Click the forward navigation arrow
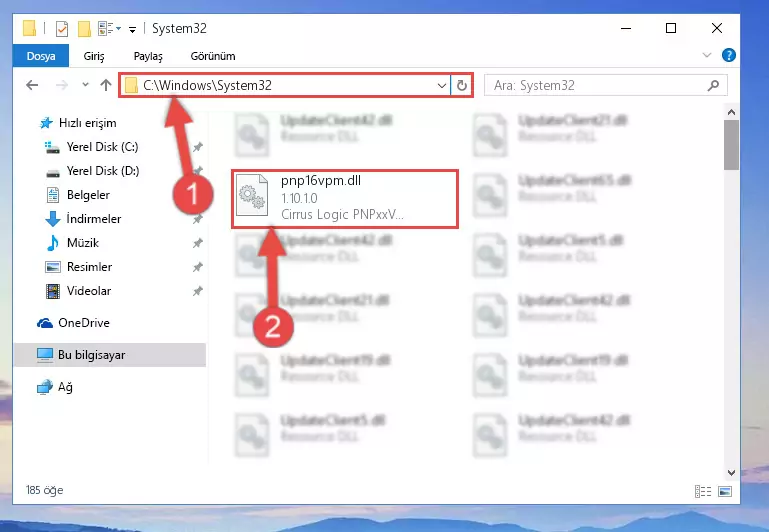The width and height of the screenshot is (769, 532). pyautogui.click(x=62, y=85)
